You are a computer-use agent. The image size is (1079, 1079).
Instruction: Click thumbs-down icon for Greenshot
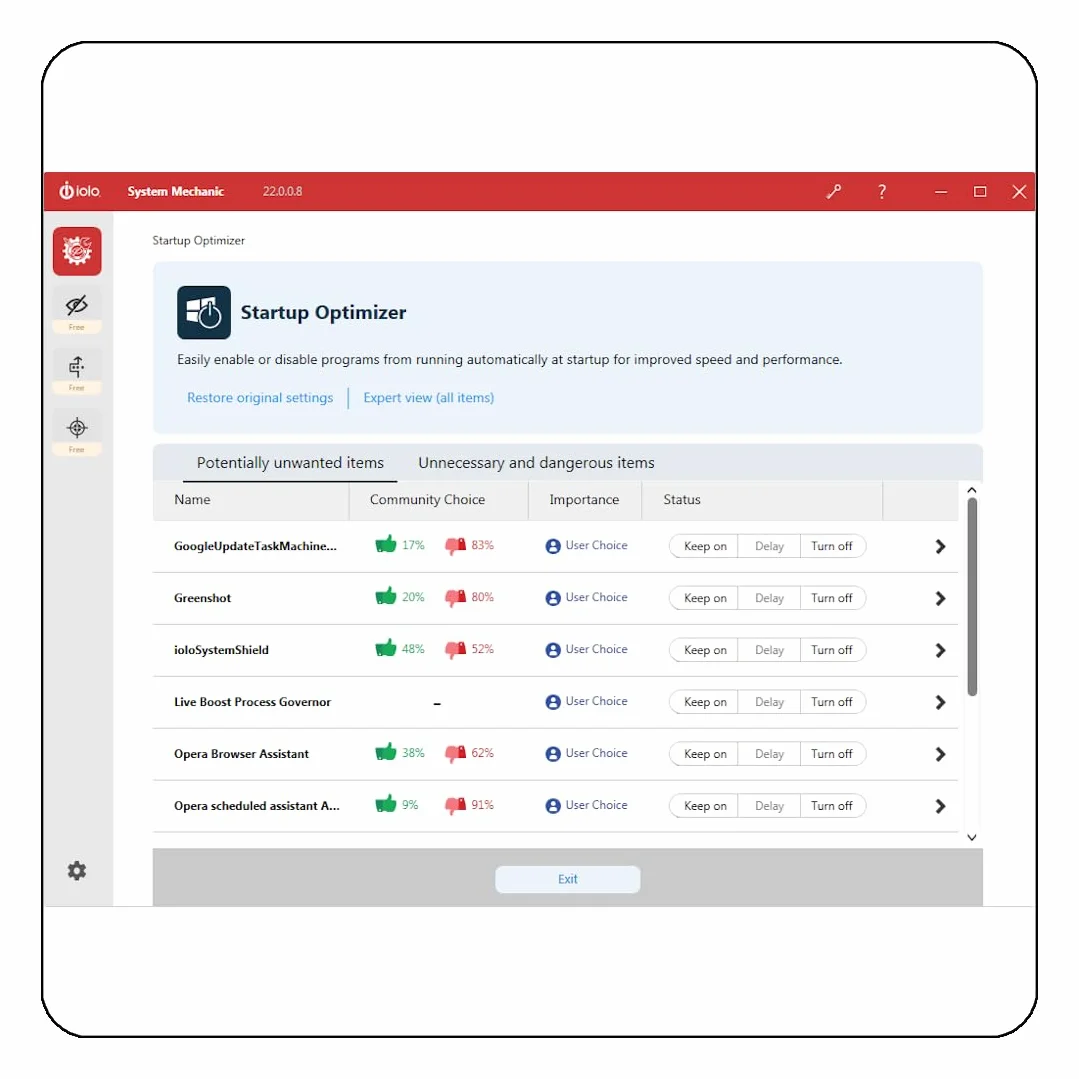coord(456,598)
